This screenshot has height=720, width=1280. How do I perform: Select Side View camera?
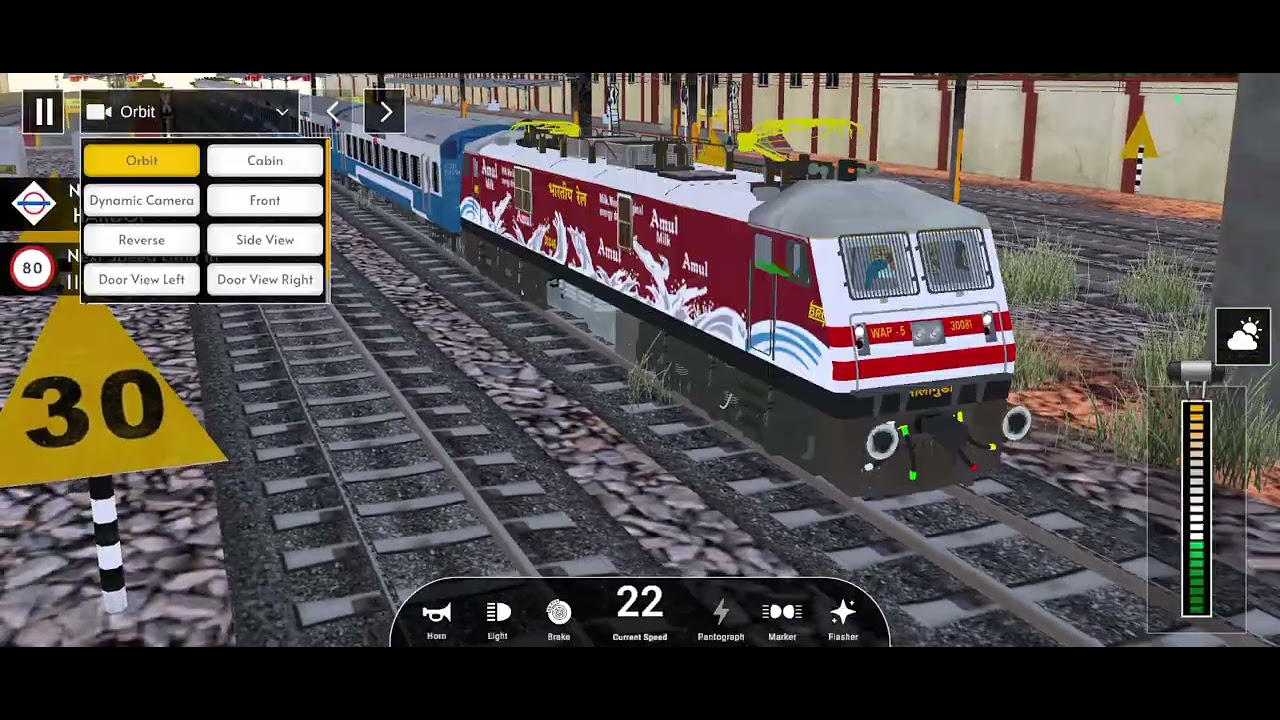click(265, 240)
